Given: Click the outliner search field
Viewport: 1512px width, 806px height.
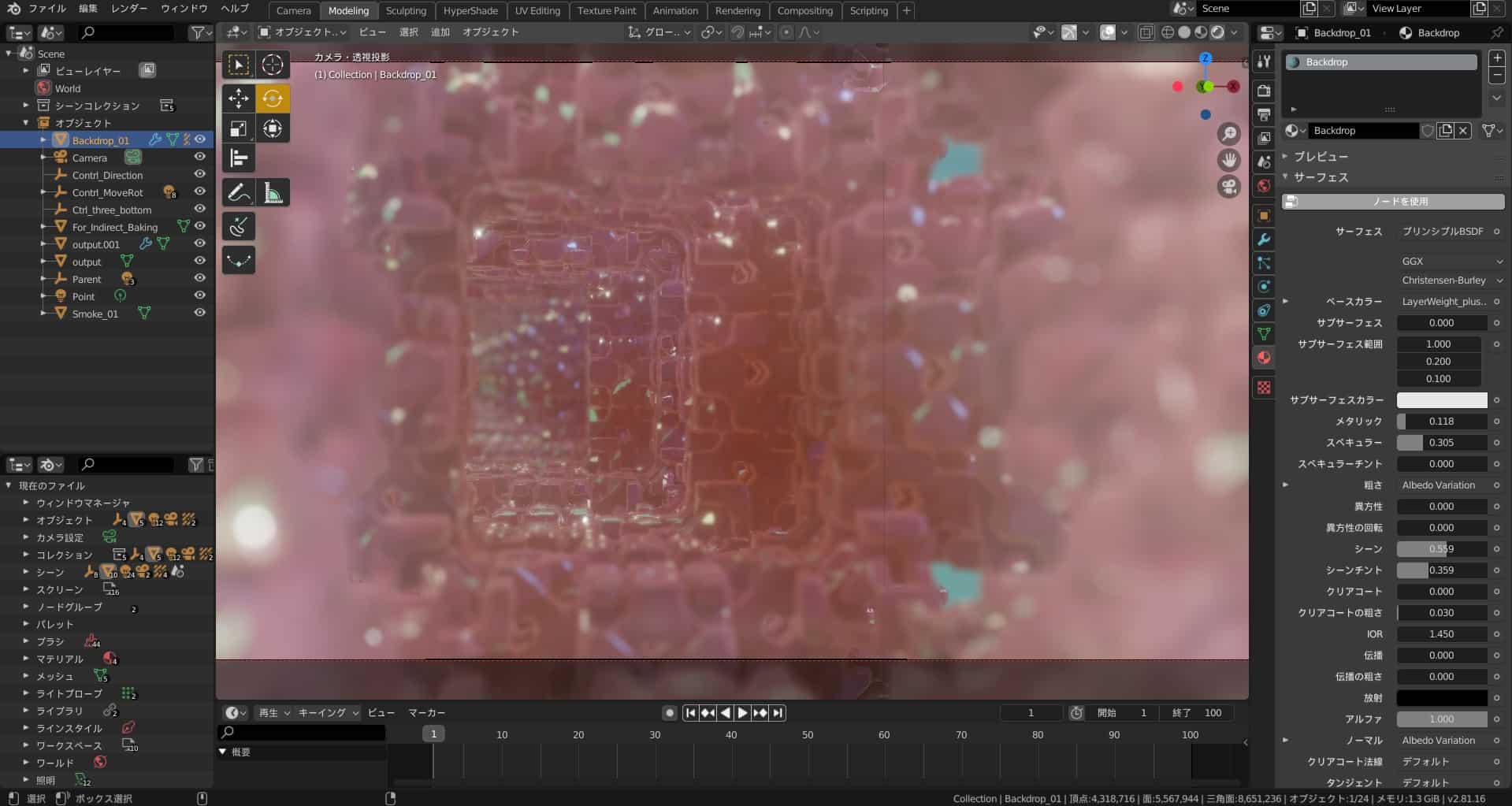Looking at the screenshot, I should [x=126, y=32].
